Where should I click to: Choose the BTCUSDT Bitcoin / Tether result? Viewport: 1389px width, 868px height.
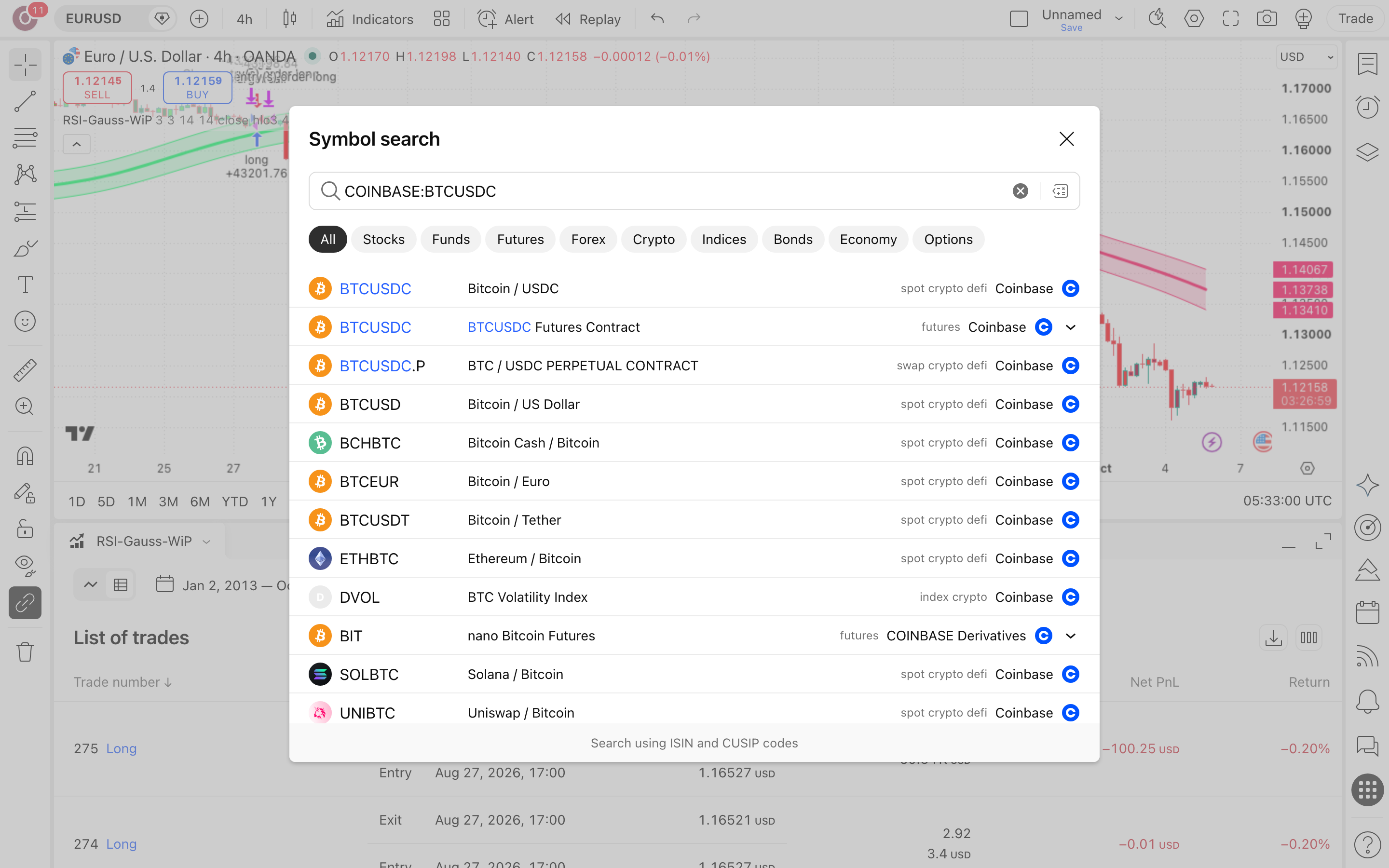click(694, 520)
